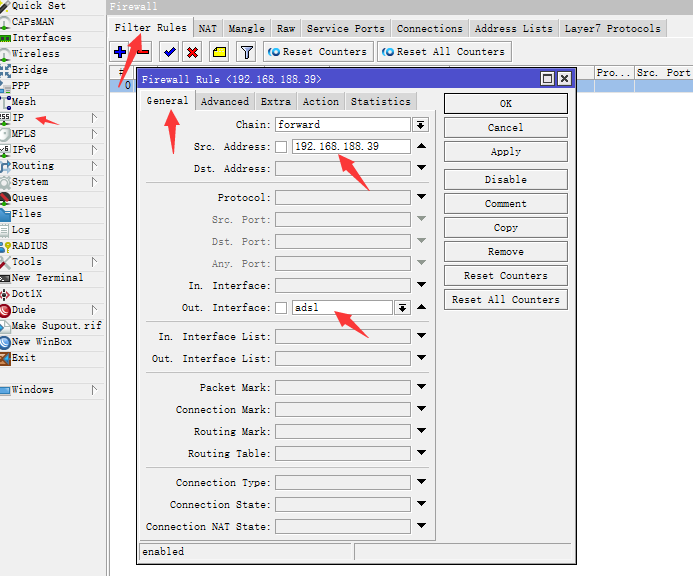Viewport: 693px width, 576px height.
Task: Expand the IP submenu in sidebar
Action: 94,118
